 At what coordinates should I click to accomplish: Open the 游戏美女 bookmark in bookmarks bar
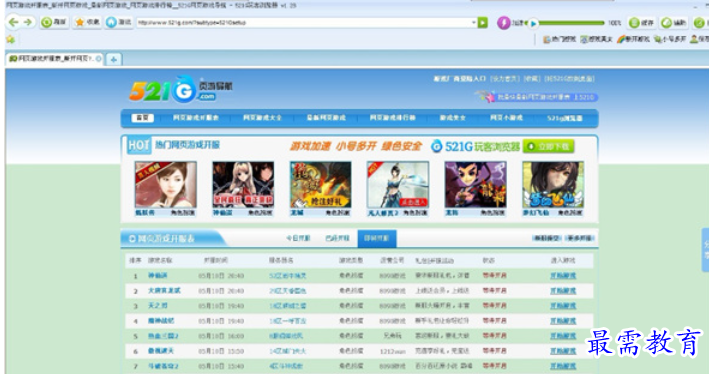click(597, 39)
